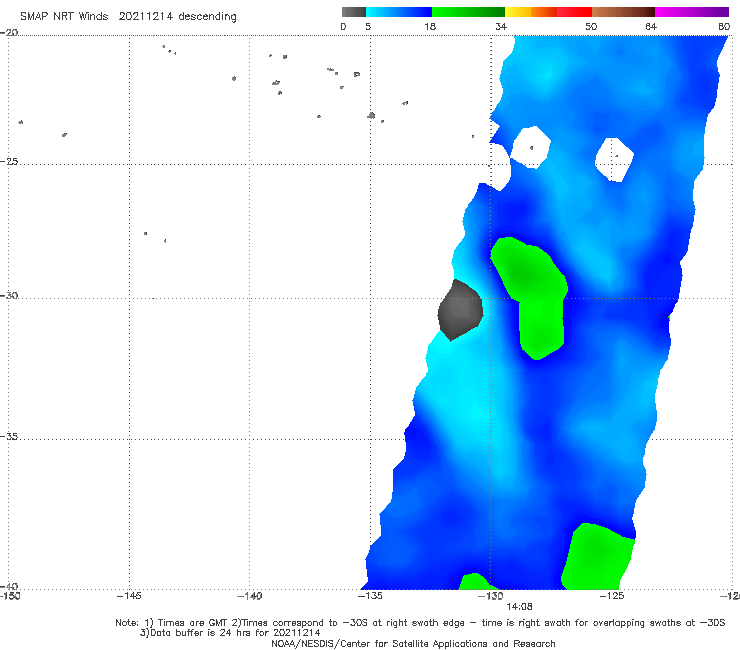The height and width of the screenshot is (650, 740).
Task: Click the color bar label '50'
Action: coord(591,27)
